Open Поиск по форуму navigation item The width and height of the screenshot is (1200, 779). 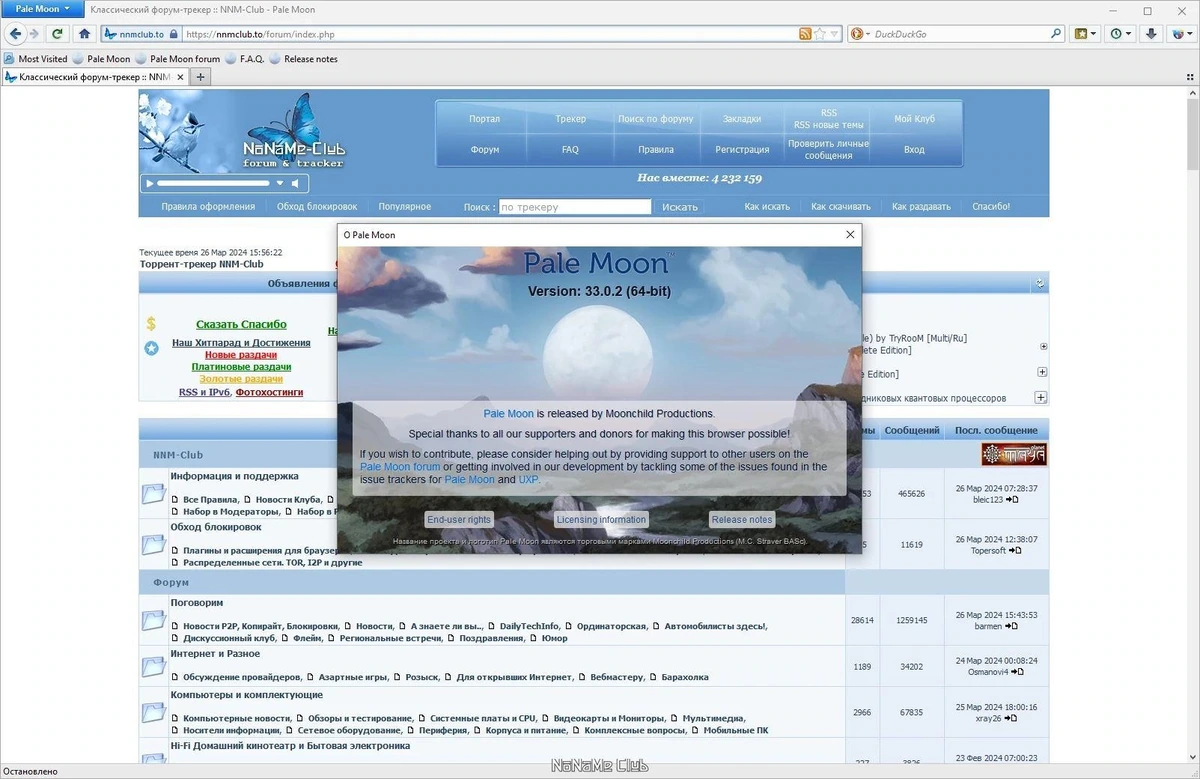click(655, 119)
